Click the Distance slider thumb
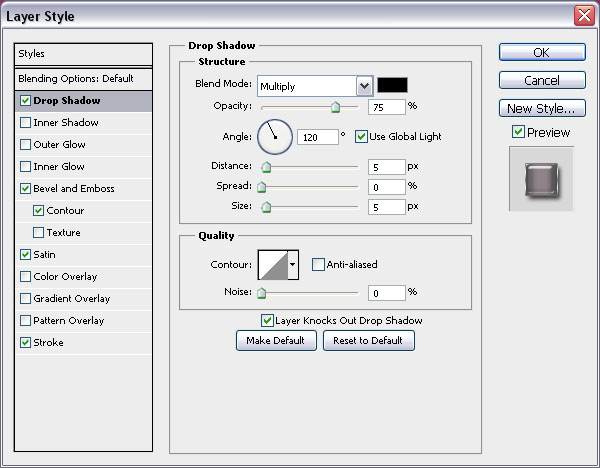Screen dimensions: 600x468 266,167
